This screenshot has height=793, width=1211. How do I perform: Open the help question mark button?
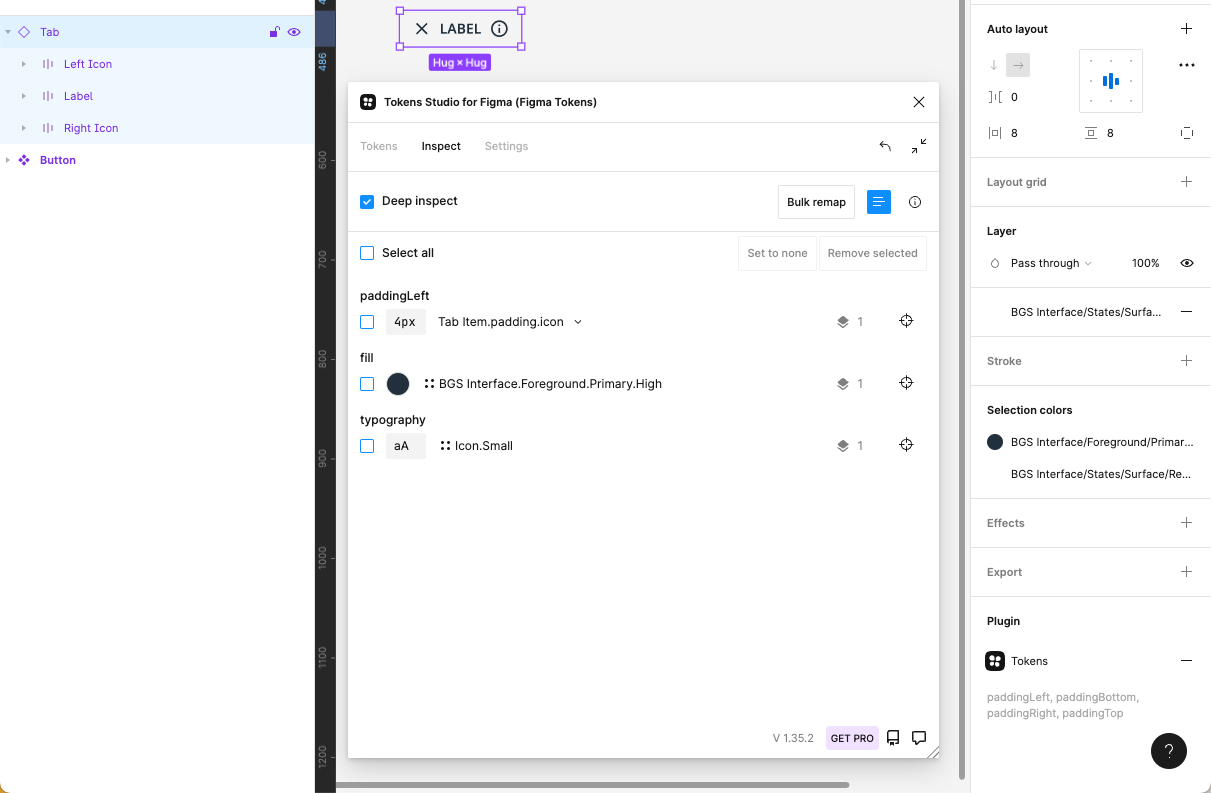click(x=1168, y=751)
